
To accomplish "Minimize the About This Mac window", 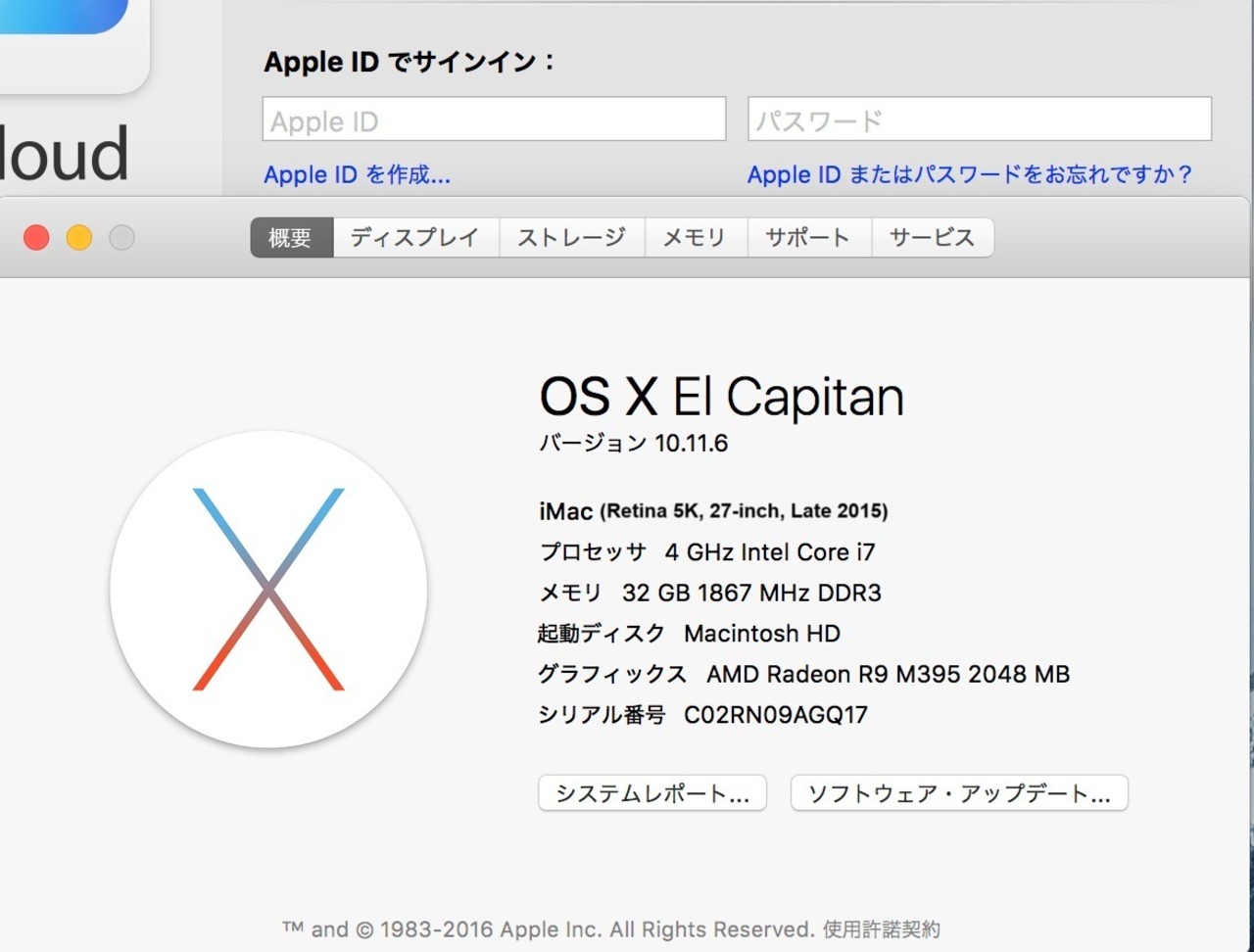I will pos(79,238).
